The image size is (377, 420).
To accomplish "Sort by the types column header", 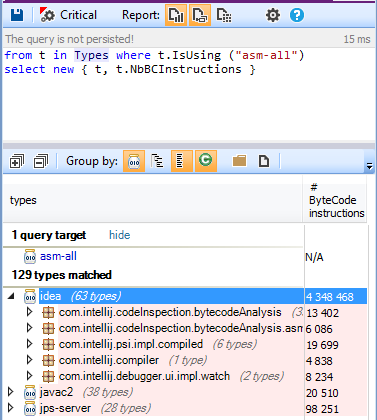I will coord(153,200).
